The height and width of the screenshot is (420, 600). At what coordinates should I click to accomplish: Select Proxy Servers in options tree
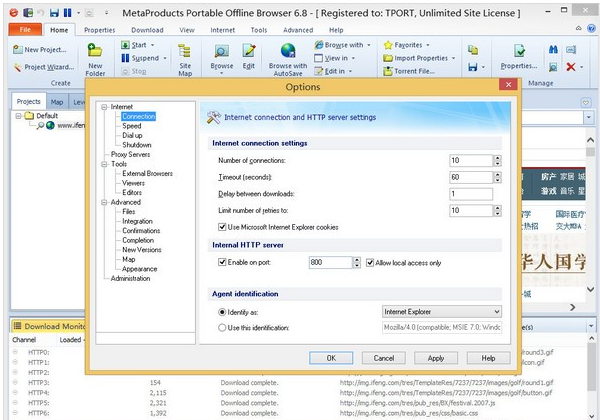tap(130, 155)
